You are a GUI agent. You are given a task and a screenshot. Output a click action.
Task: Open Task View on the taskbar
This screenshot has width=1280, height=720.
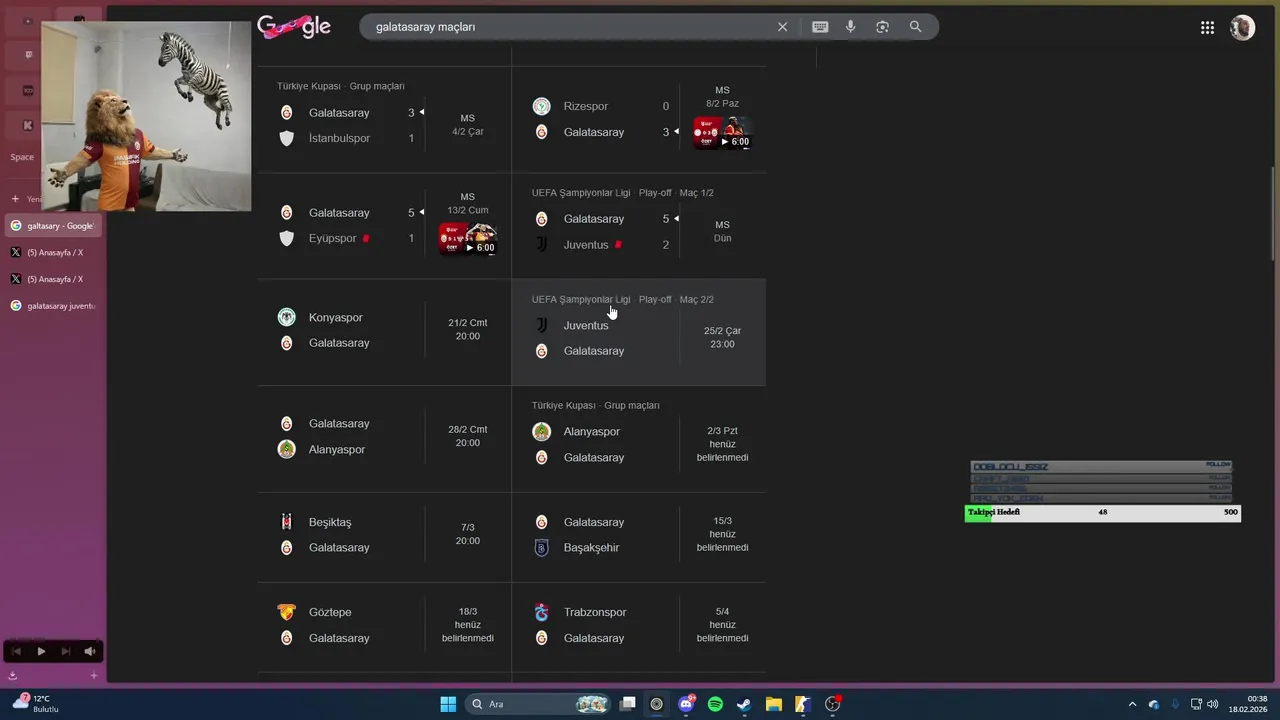click(627, 704)
